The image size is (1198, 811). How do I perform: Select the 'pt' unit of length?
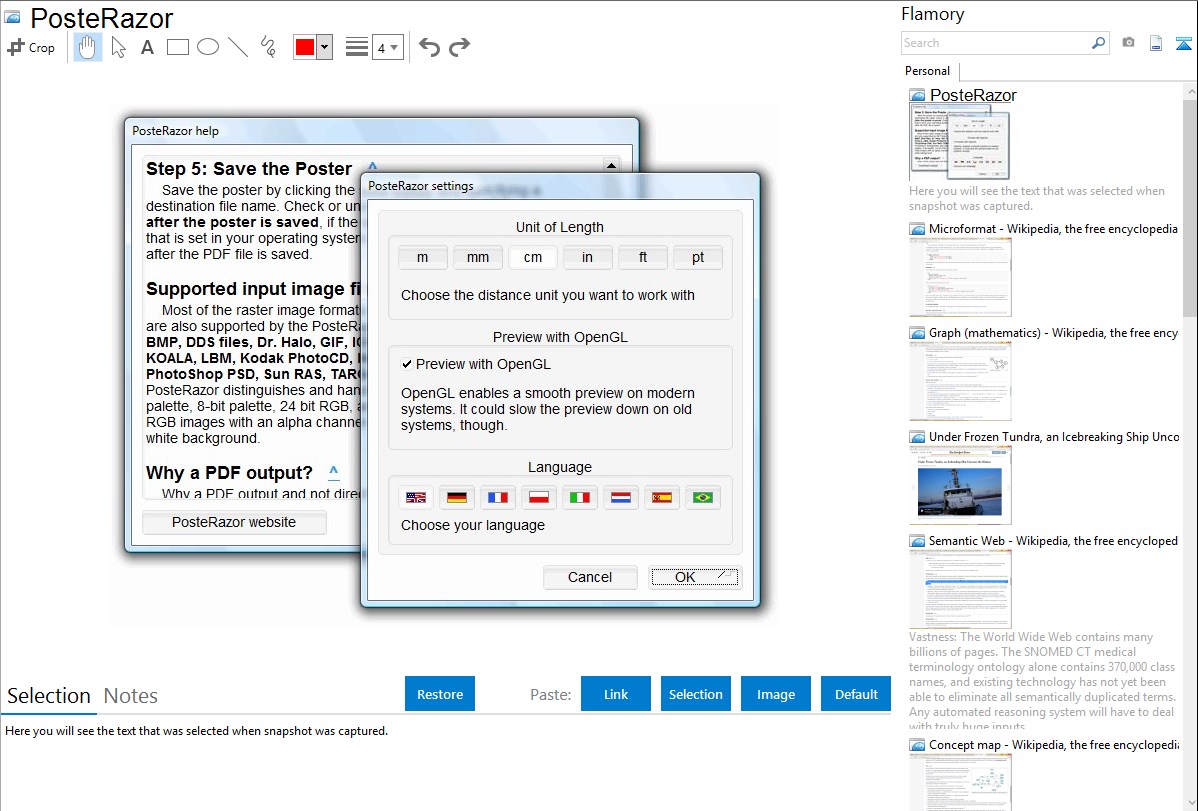tap(698, 258)
